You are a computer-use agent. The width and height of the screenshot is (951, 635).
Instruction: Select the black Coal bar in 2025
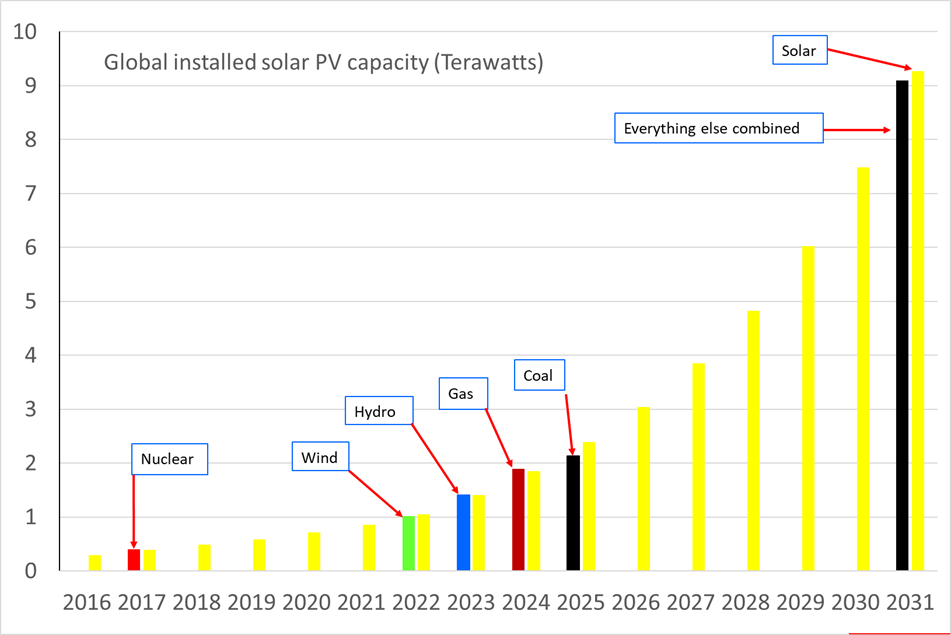(573, 513)
